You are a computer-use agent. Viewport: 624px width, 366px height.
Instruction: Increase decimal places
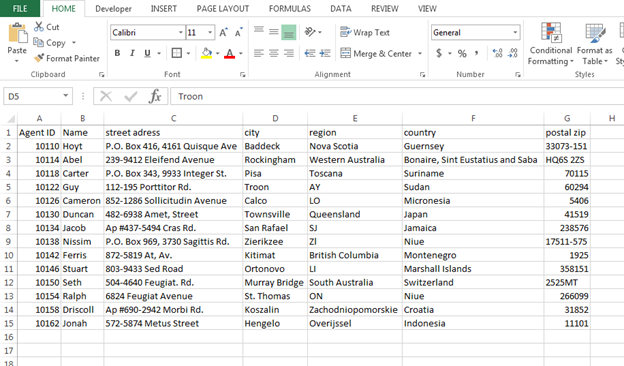497,53
